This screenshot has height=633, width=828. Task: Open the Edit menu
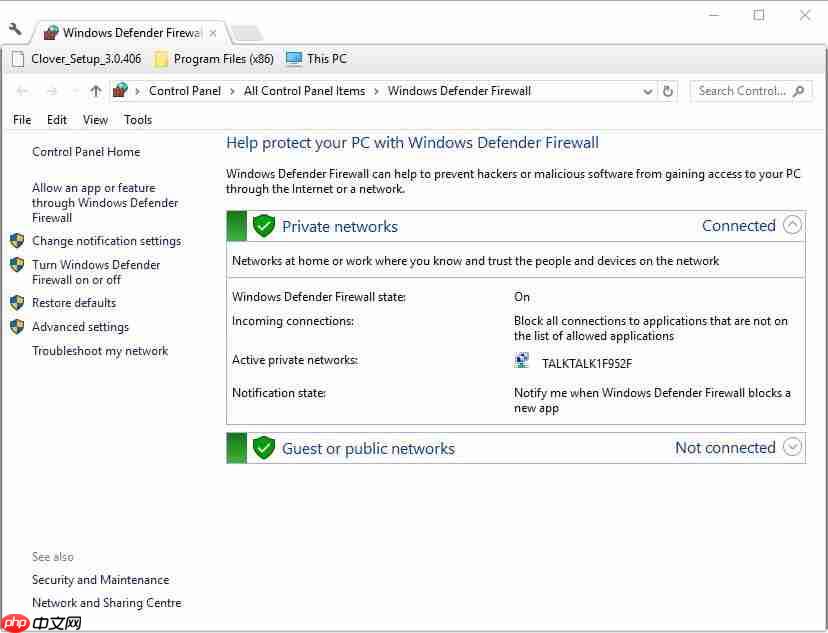click(x=57, y=120)
